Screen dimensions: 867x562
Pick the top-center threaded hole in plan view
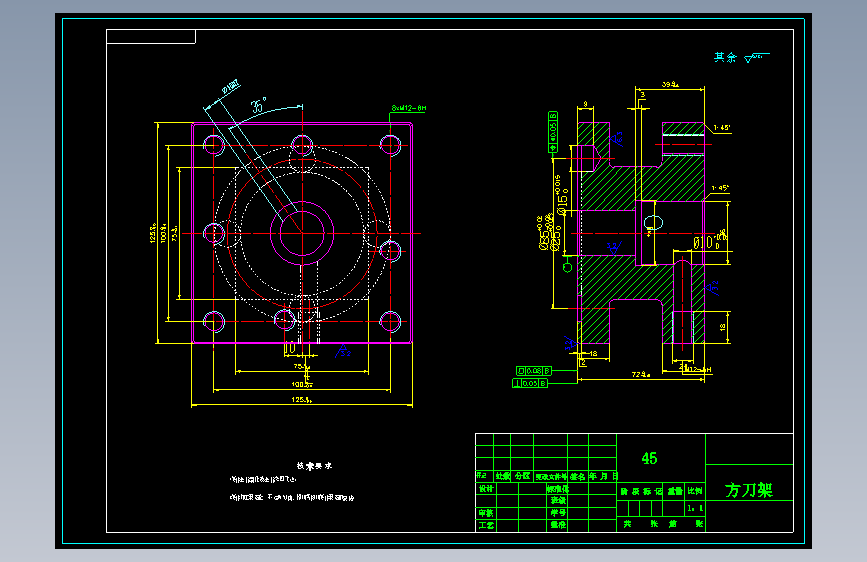(302, 145)
